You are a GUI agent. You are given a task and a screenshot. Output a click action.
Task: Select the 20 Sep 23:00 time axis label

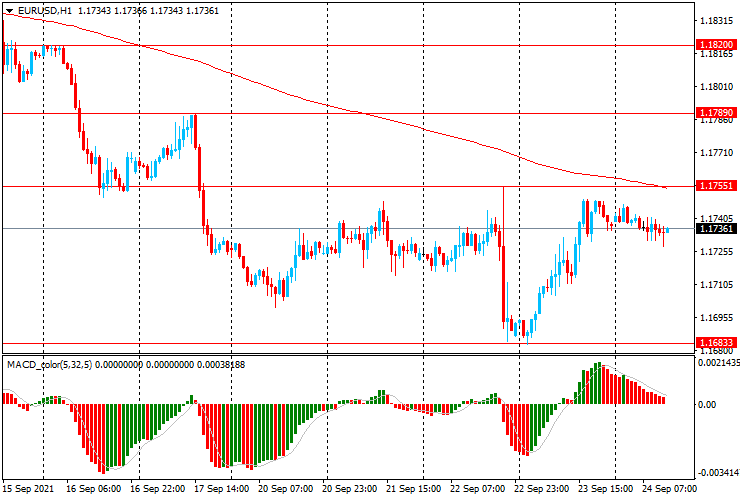(x=350, y=489)
